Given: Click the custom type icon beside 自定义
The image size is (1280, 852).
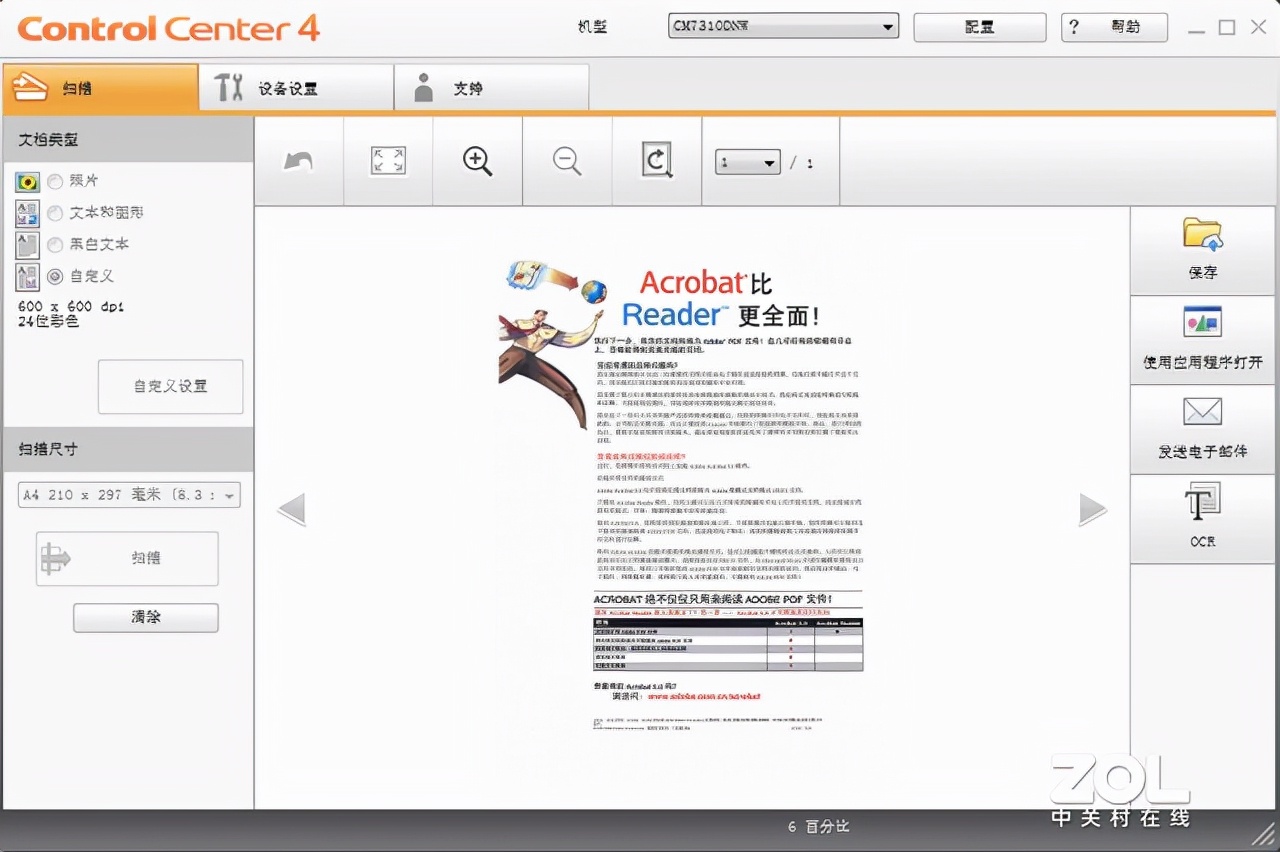Looking at the screenshot, I should [x=27, y=277].
